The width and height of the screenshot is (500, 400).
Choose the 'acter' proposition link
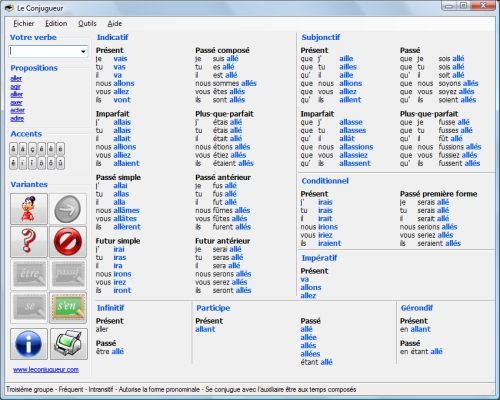[18, 110]
